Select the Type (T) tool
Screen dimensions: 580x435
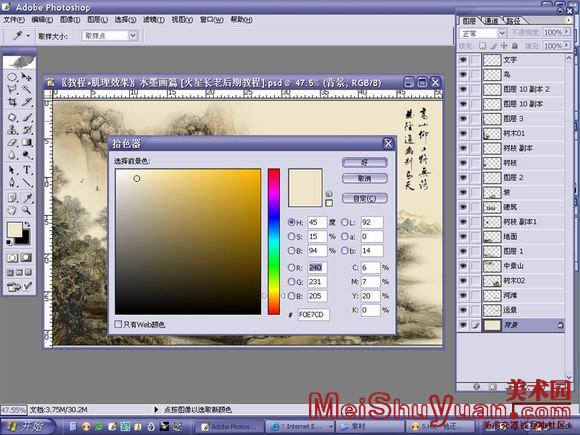click(x=26, y=170)
